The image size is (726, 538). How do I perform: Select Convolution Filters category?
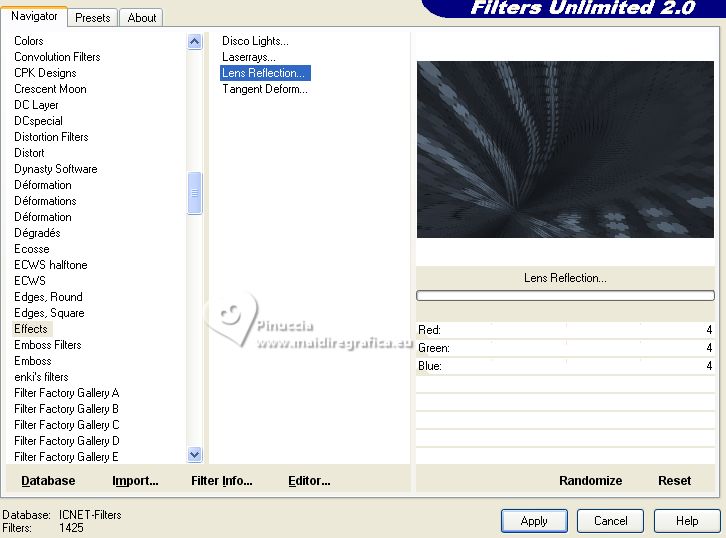pos(57,56)
